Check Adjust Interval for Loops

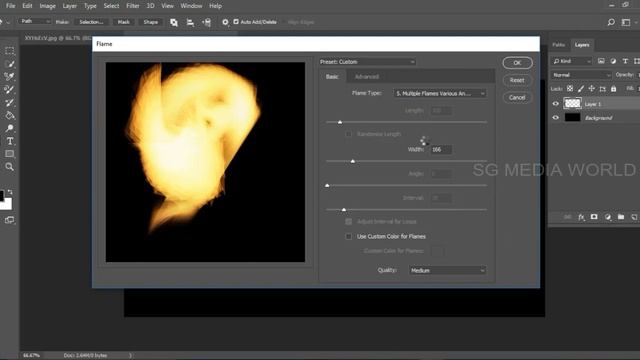coord(349,222)
